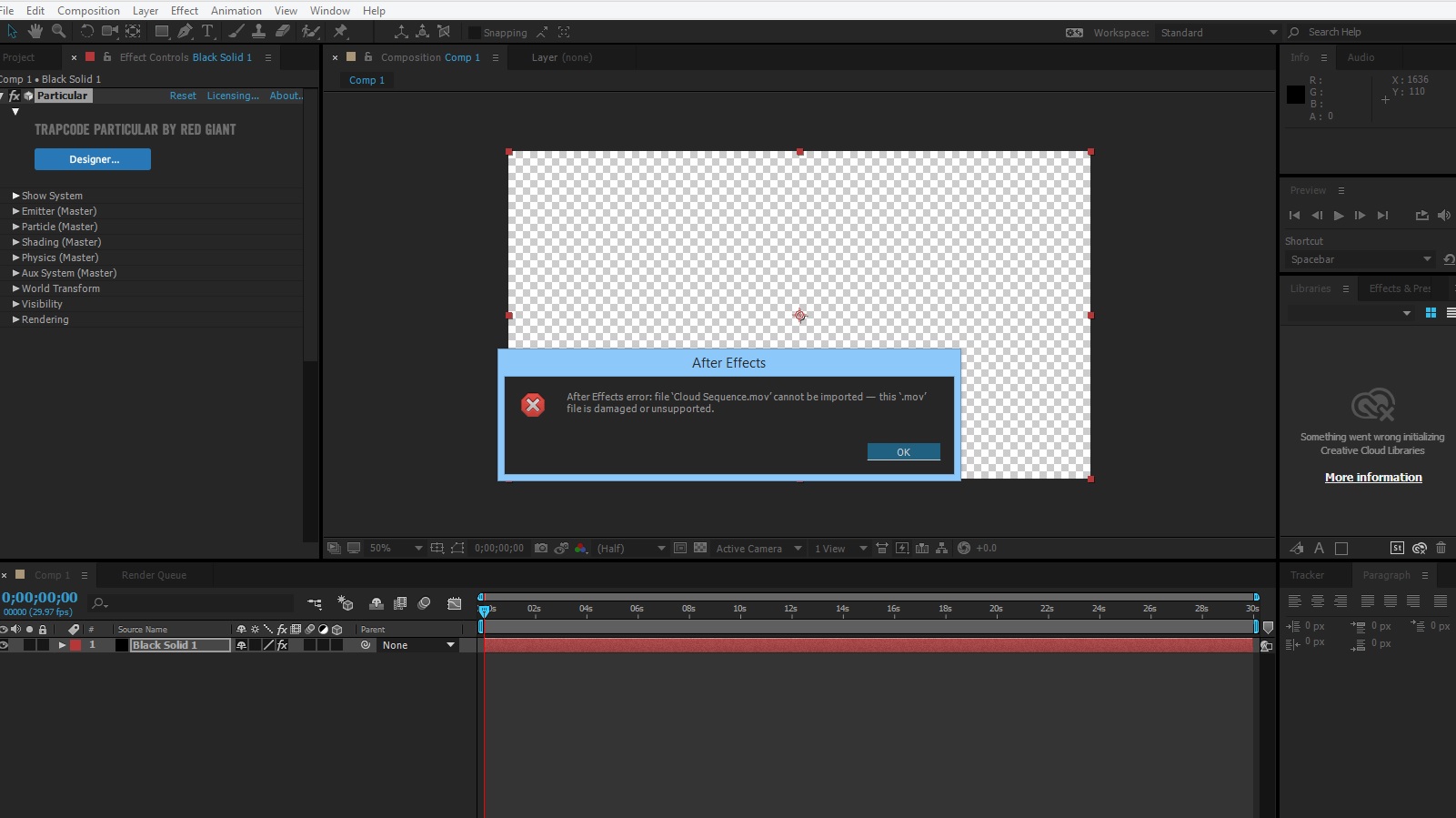Select the Eraser tool
The height and width of the screenshot is (818, 1456).
click(x=283, y=32)
